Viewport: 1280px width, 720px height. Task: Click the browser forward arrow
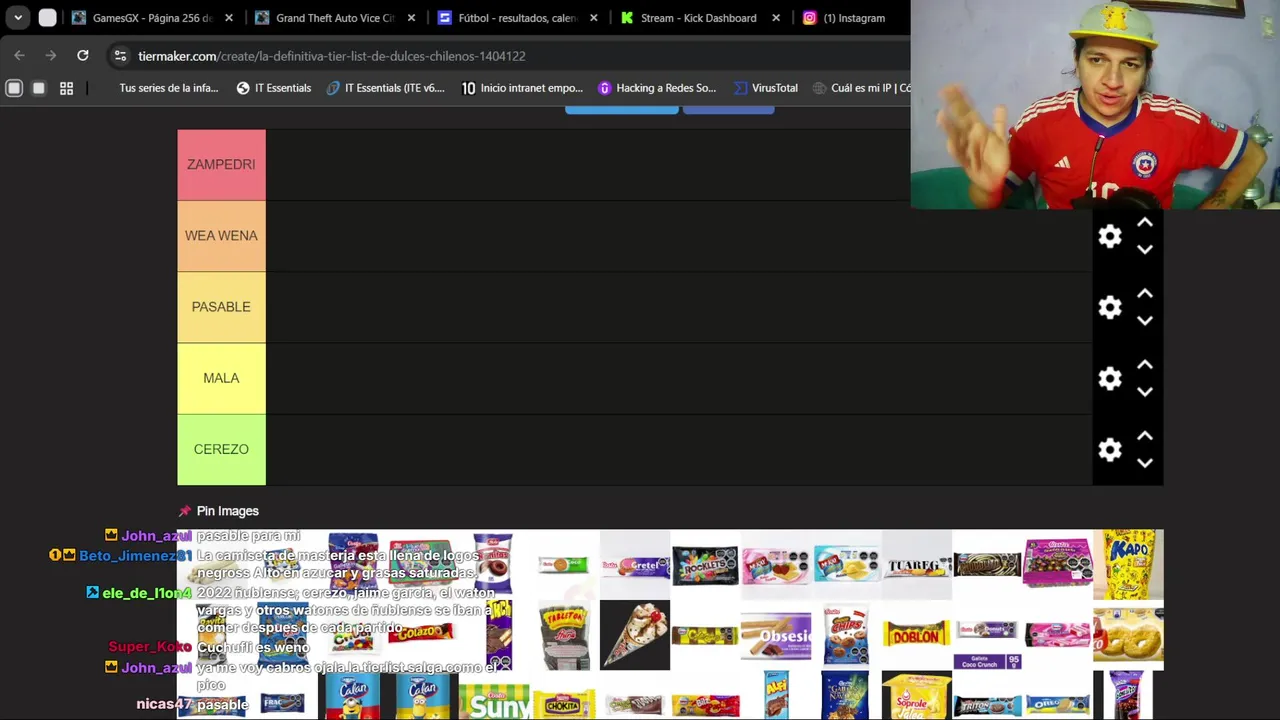point(51,56)
